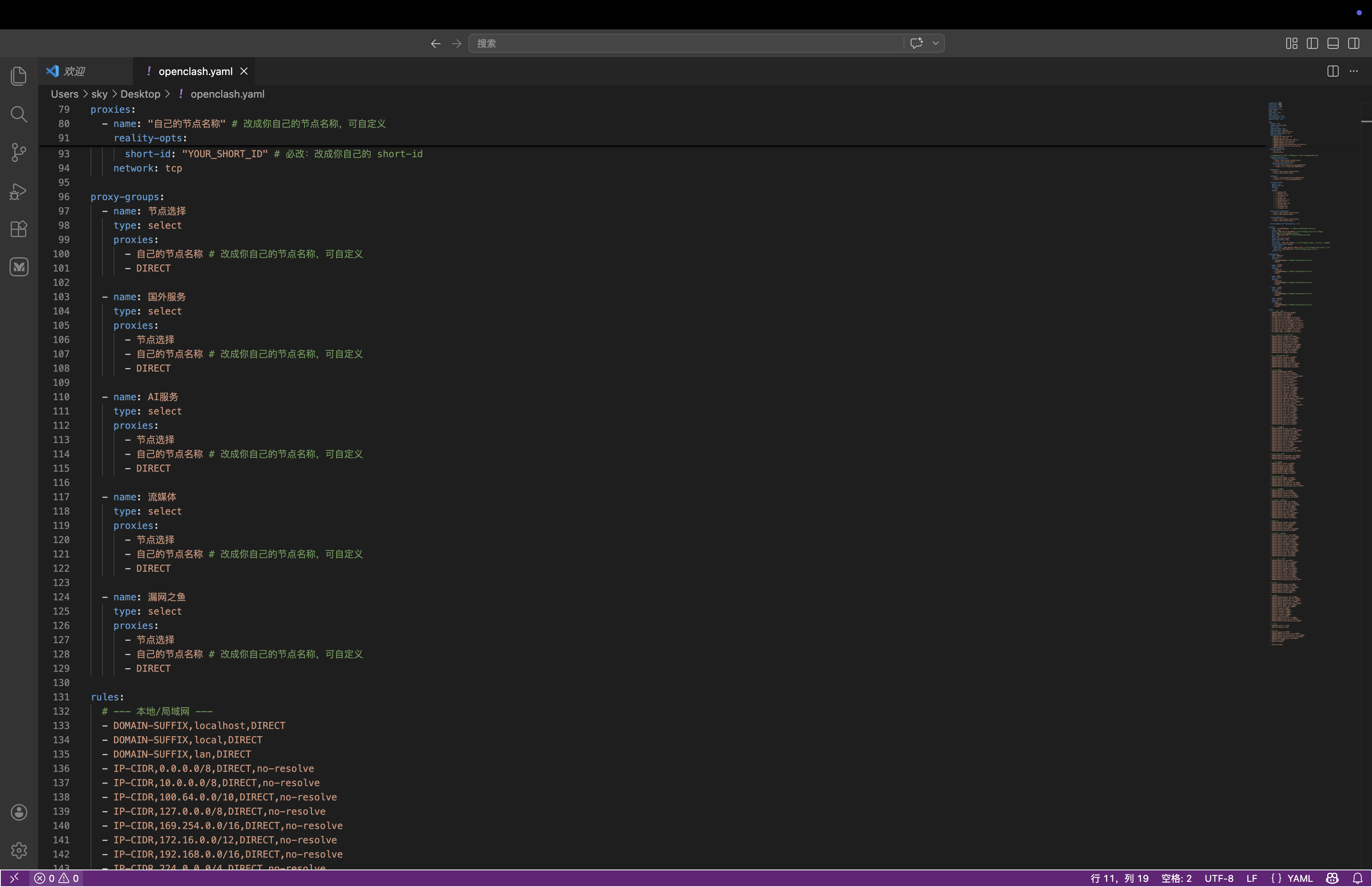
Task: Open the Explorer view in activity bar
Action: tap(18, 76)
